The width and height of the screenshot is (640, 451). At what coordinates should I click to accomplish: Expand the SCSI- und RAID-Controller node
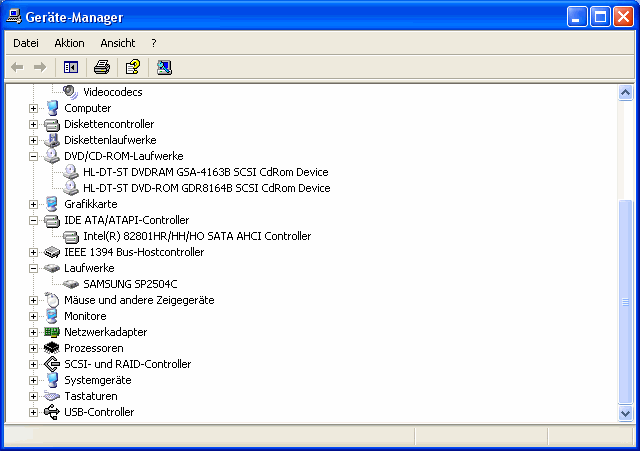33,364
